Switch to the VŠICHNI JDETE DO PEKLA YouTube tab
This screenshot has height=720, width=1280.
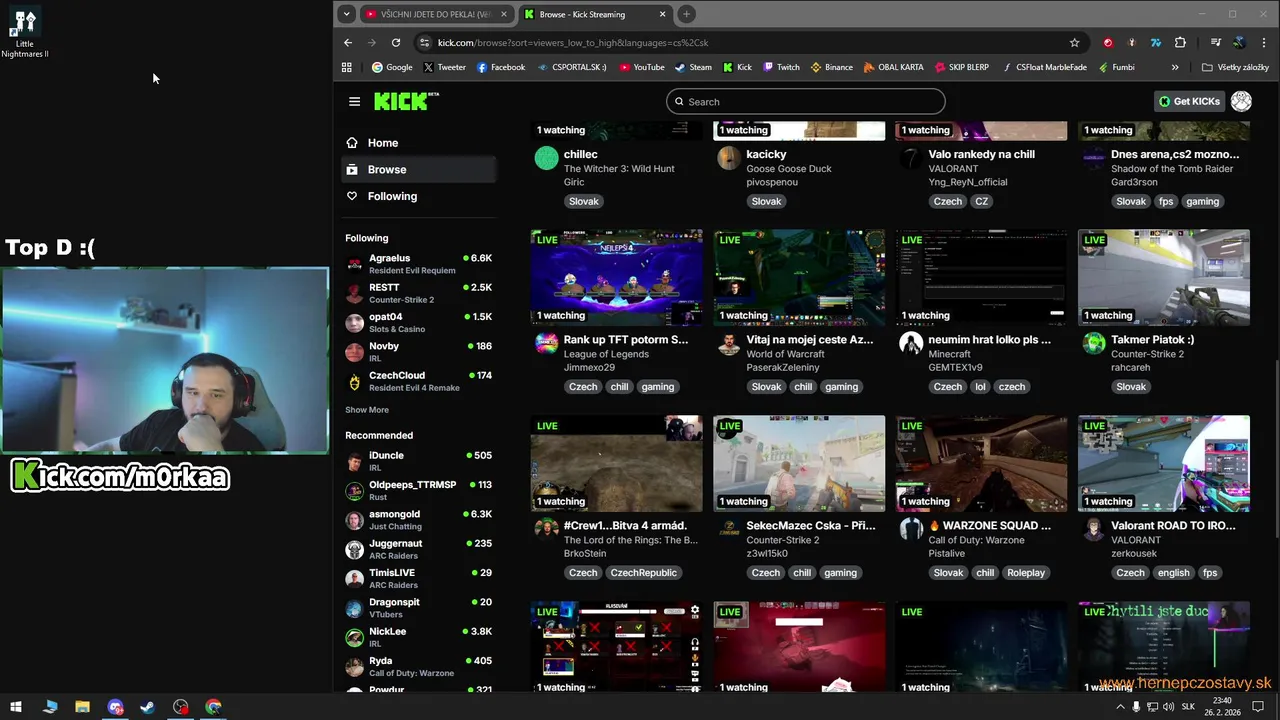tap(437, 14)
